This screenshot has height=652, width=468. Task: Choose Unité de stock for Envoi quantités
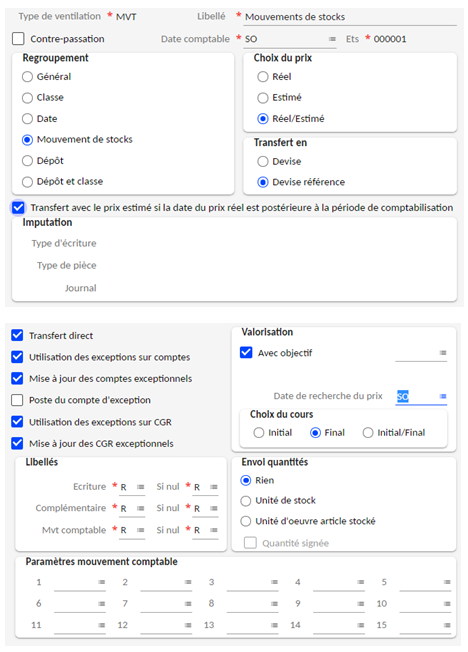(246, 501)
